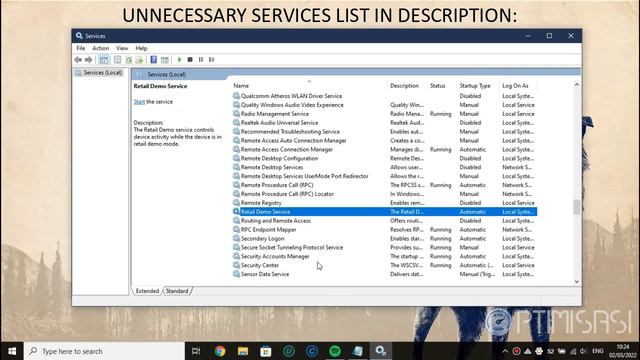The width and height of the screenshot is (640, 360).
Task: Show hidden system tray icons chevron
Action: (x=505, y=351)
